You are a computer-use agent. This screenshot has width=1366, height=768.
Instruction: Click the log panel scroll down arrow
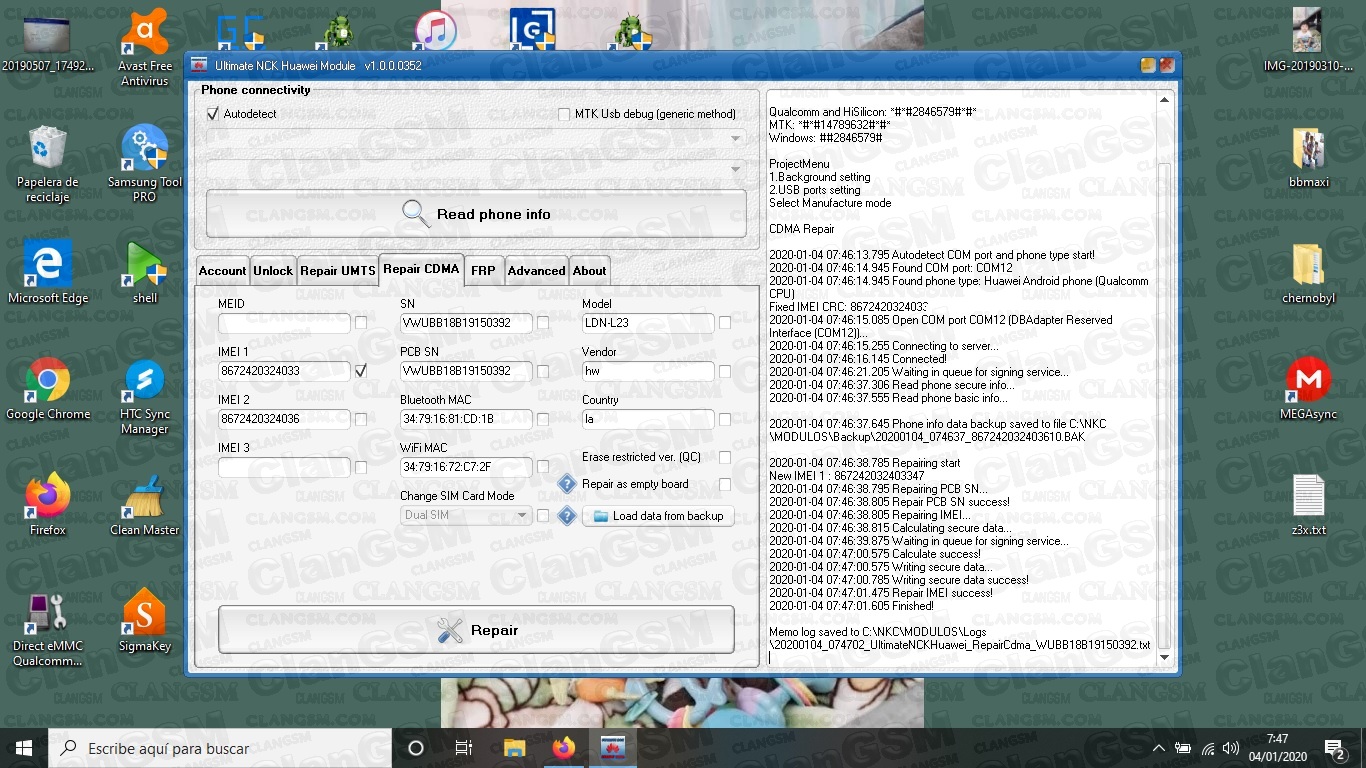click(1164, 658)
